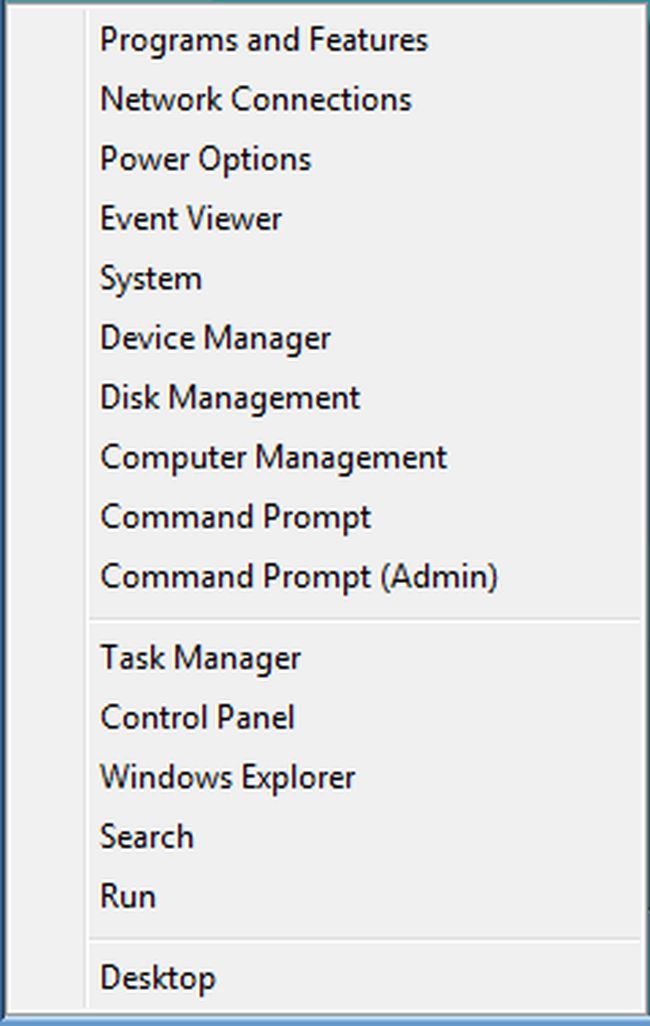This screenshot has width=650, height=1026.
Task: Open a Command Prompt
Action: (235, 517)
